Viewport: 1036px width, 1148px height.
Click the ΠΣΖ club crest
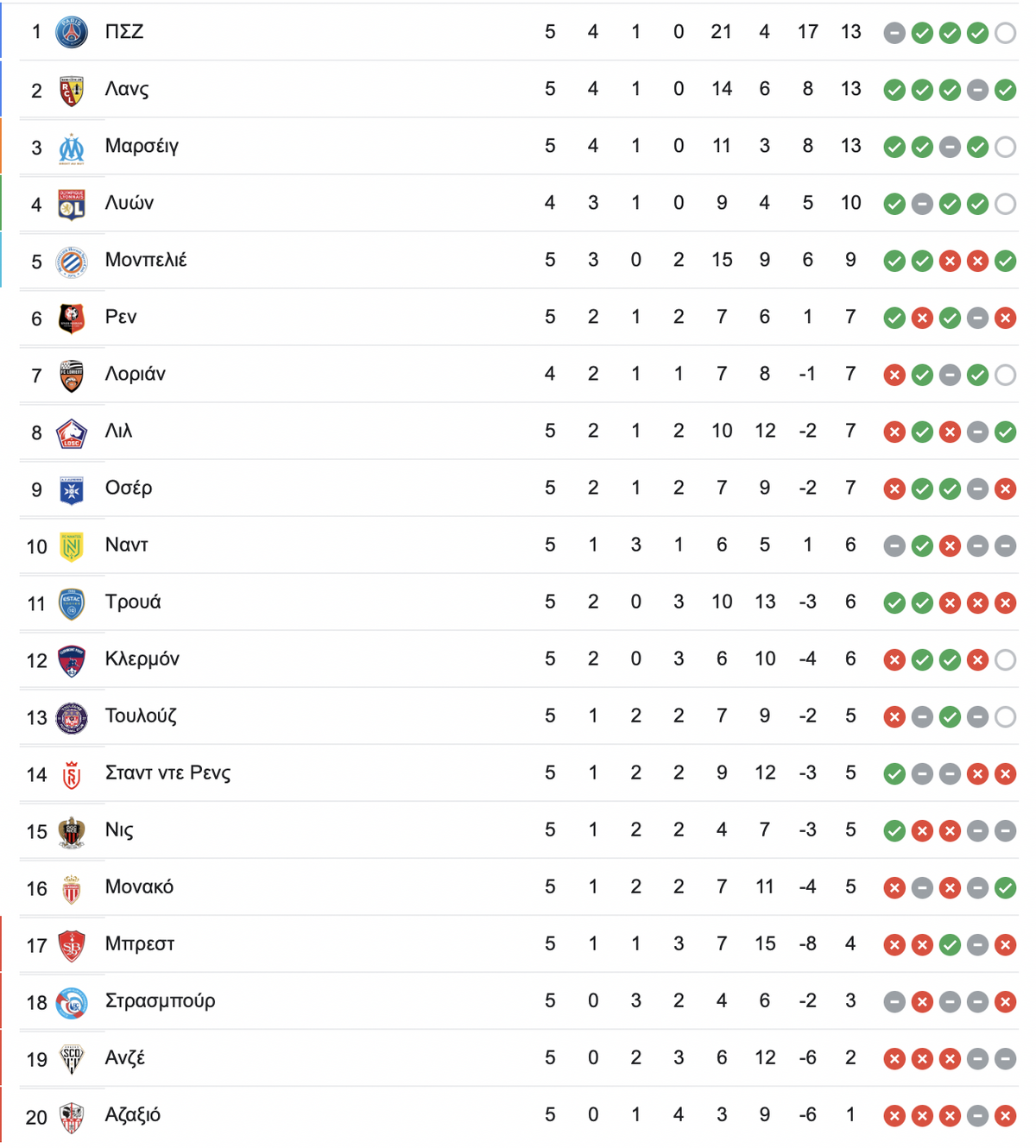click(x=72, y=32)
